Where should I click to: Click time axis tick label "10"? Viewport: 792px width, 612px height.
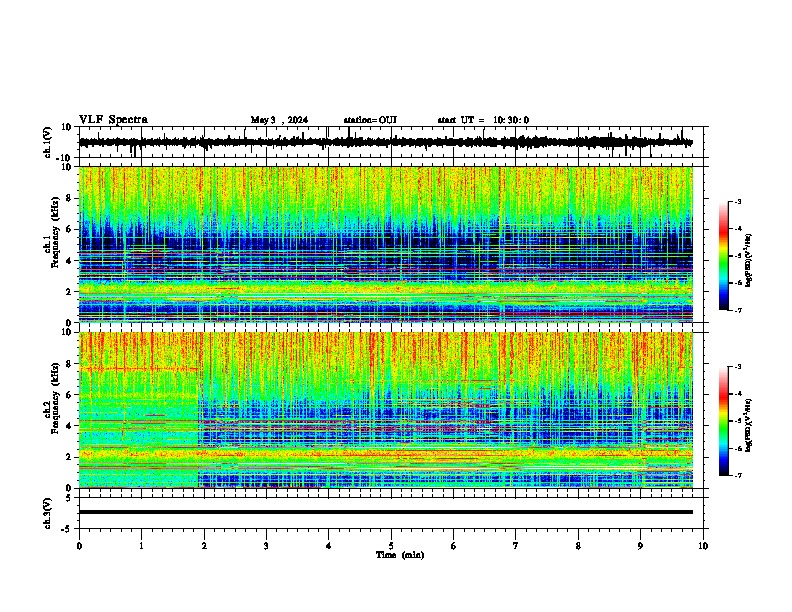tap(703, 546)
